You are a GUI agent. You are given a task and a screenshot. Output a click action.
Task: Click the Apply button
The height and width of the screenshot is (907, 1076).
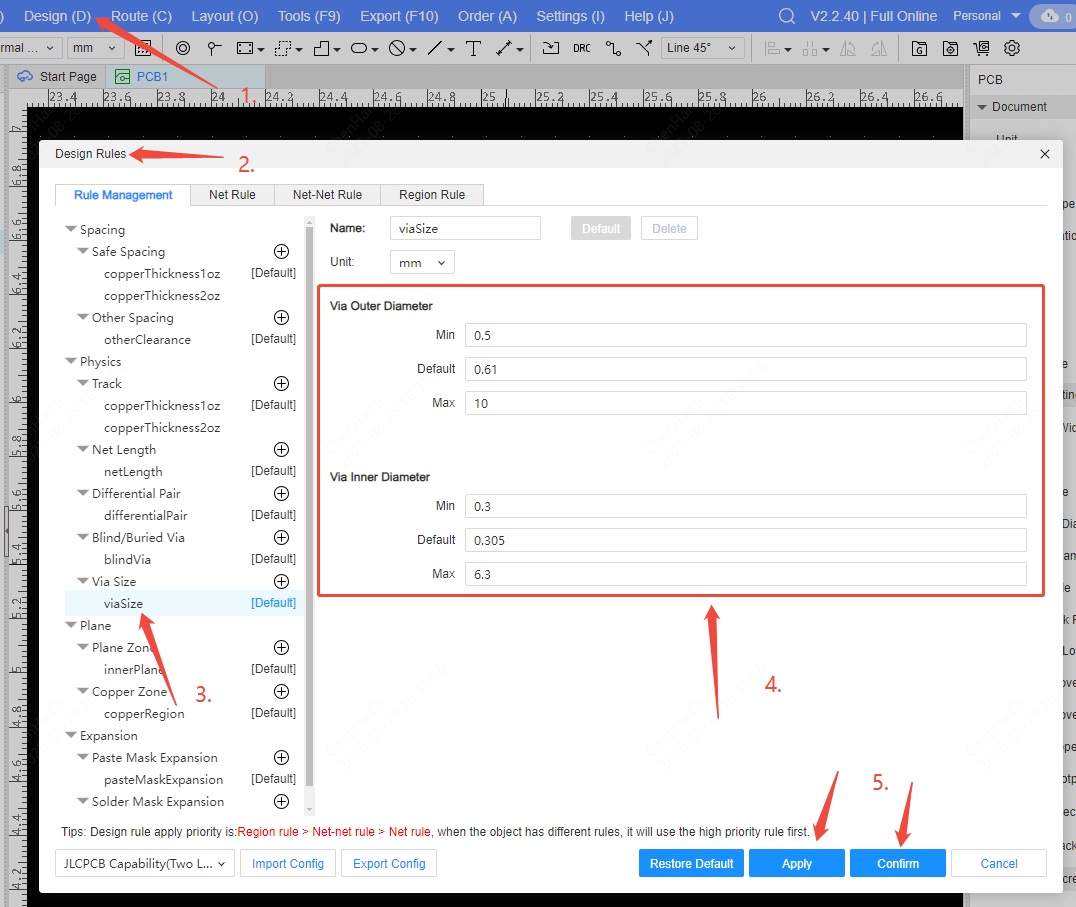point(796,863)
